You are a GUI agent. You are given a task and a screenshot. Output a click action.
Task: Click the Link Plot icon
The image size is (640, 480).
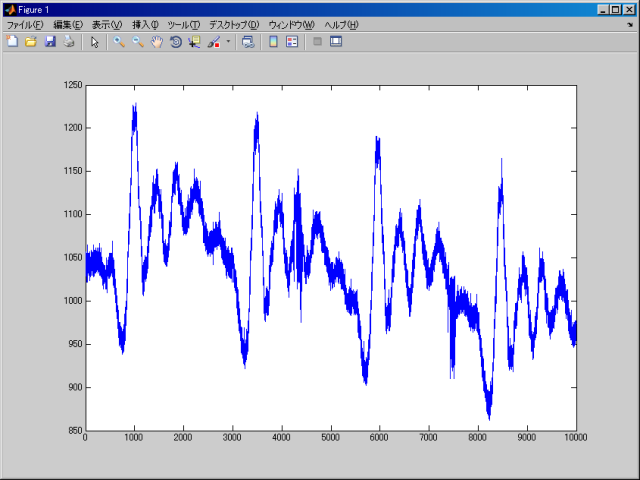(x=247, y=42)
